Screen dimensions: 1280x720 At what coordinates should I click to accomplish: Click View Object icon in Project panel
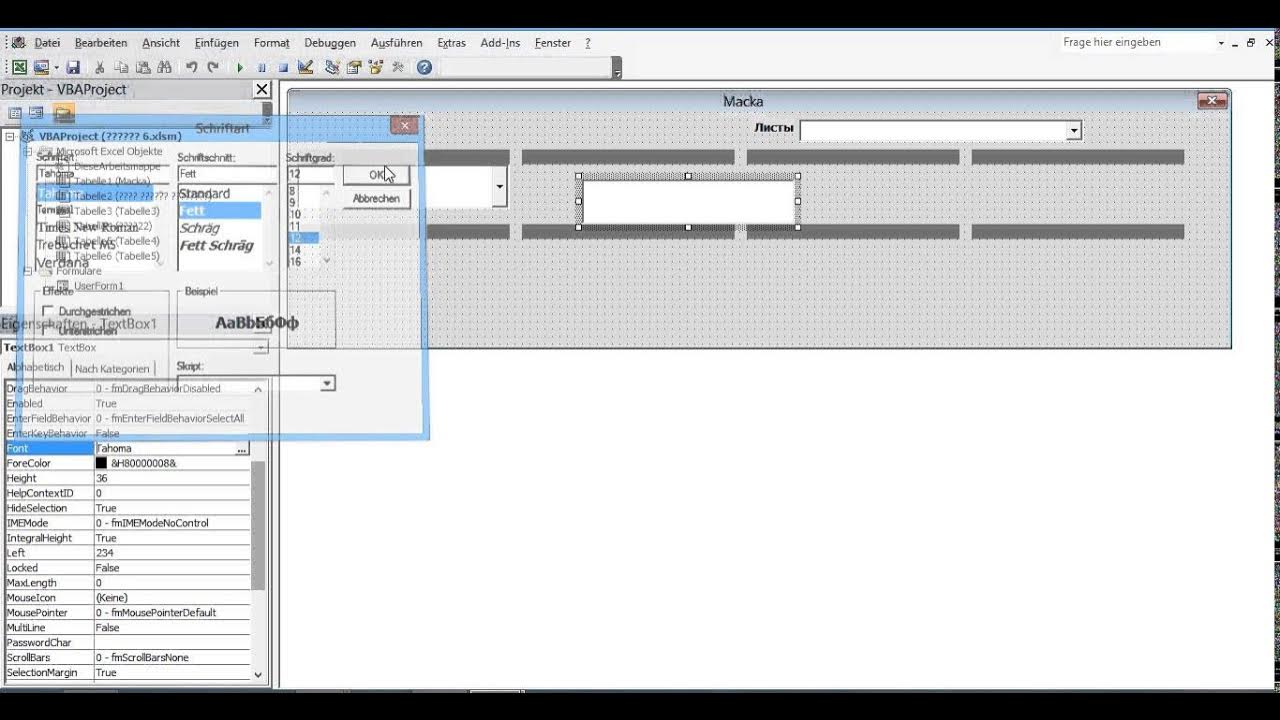coord(36,113)
